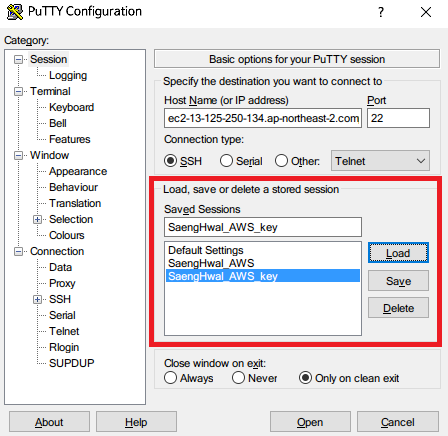Open the Proxy category
Image resolution: width=448 pixels, height=436 pixels.
point(62,283)
